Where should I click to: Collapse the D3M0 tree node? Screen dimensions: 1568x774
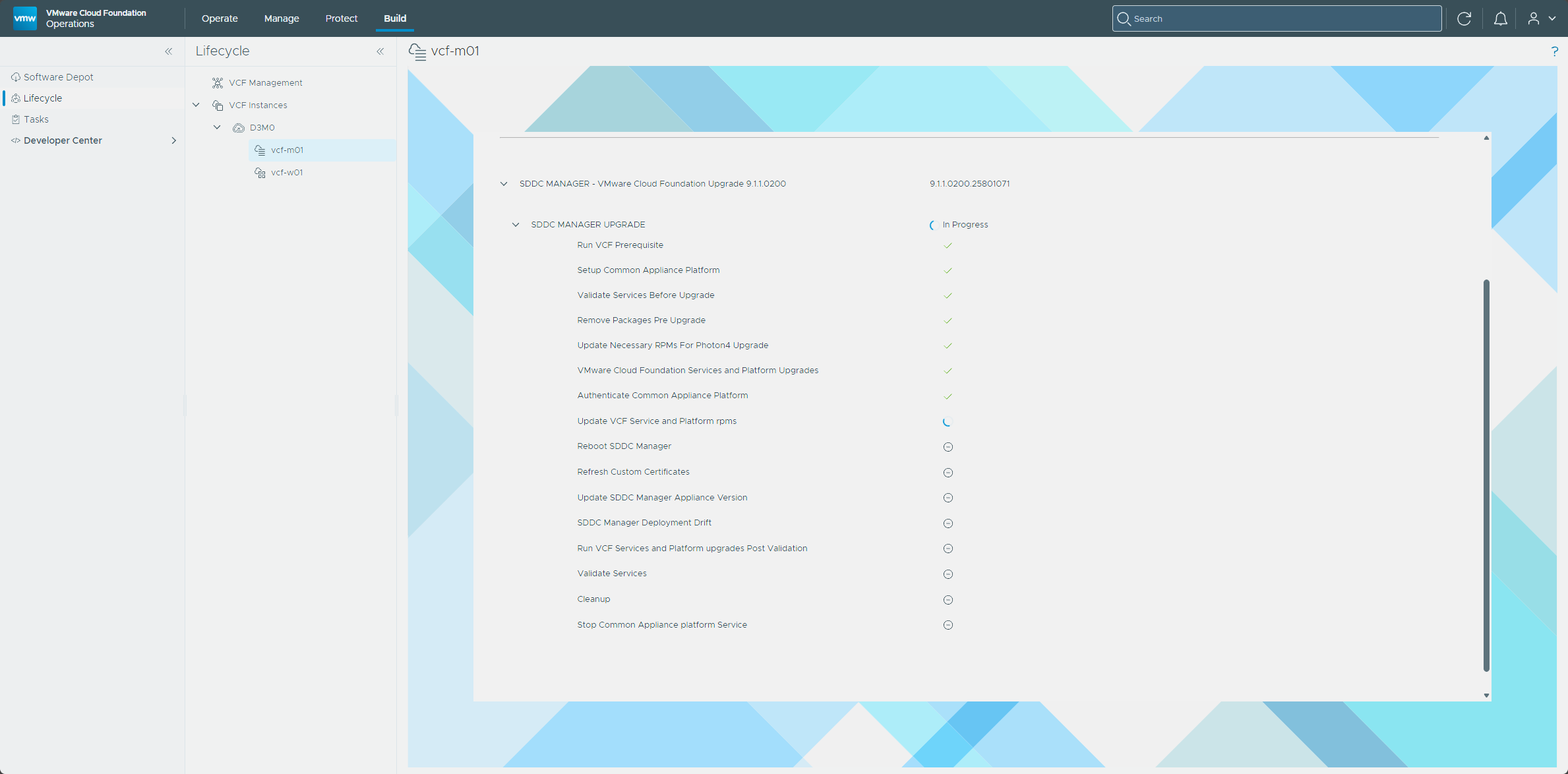tap(217, 127)
